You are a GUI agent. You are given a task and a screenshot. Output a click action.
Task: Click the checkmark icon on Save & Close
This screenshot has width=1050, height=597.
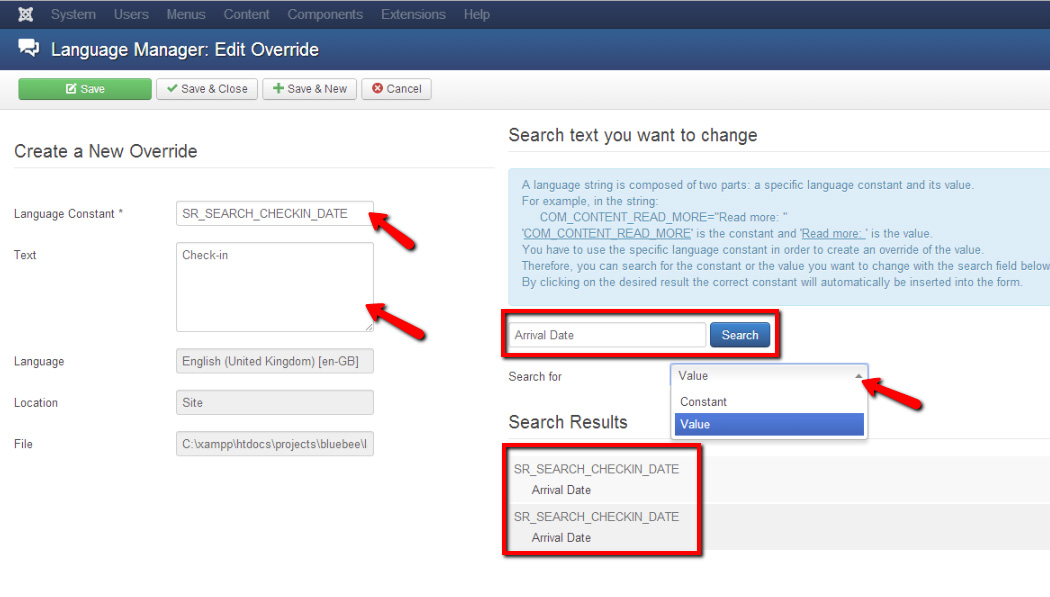[172, 89]
